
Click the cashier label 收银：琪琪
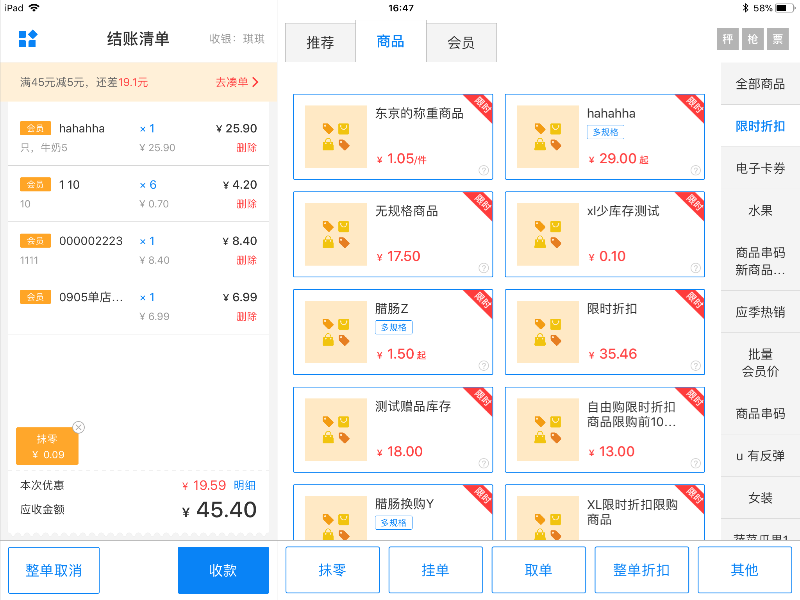coord(237,39)
